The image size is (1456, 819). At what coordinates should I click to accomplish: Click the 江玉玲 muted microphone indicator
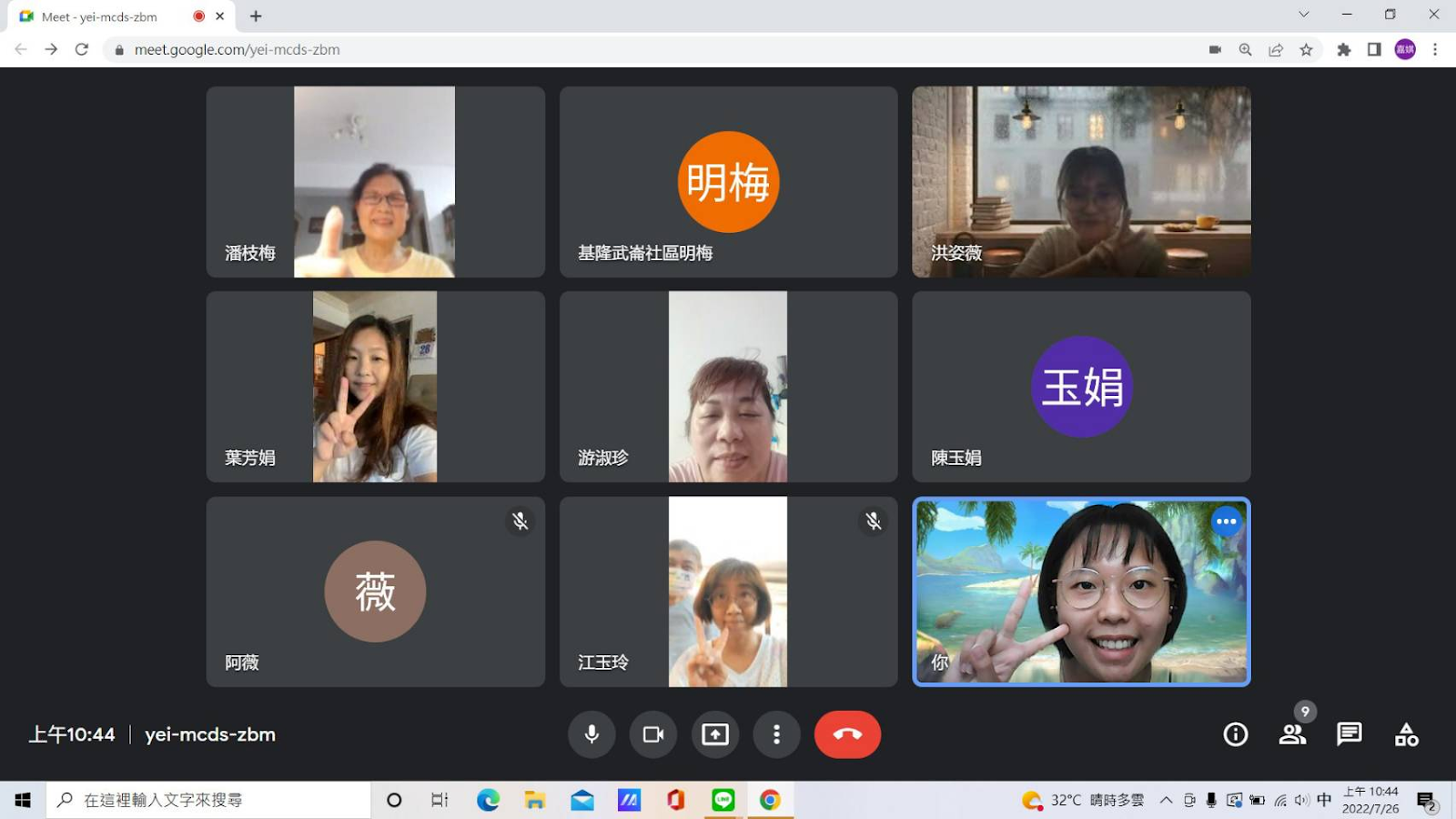[x=873, y=521]
